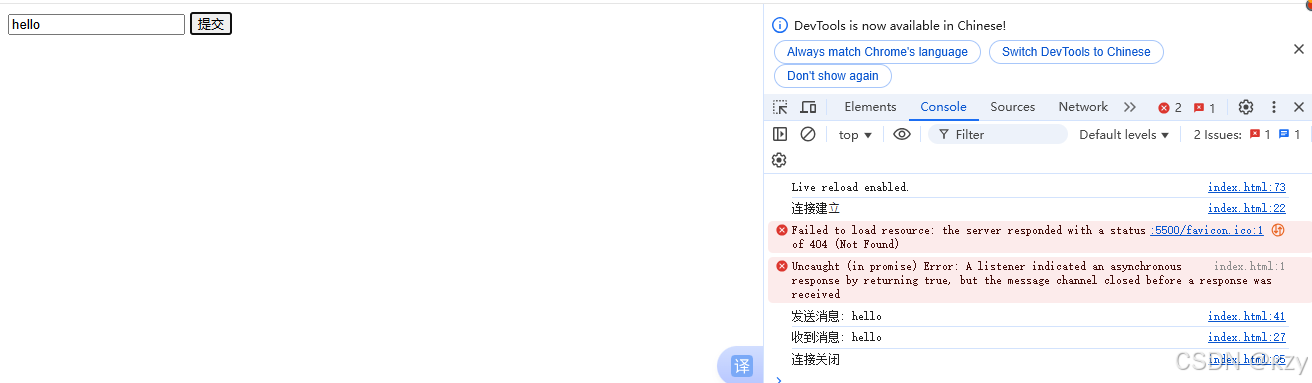Click the 连接建立 log message
Image resolution: width=1312 pixels, height=383 pixels.
815,208
